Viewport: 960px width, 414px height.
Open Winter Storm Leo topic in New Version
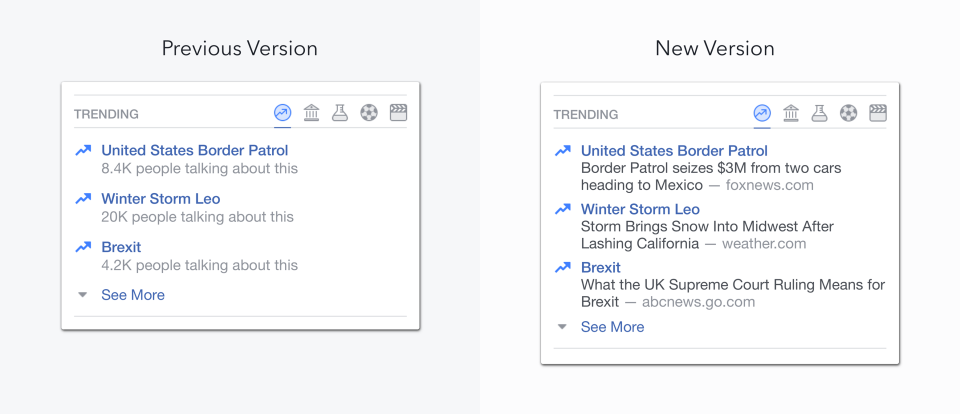(640, 209)
